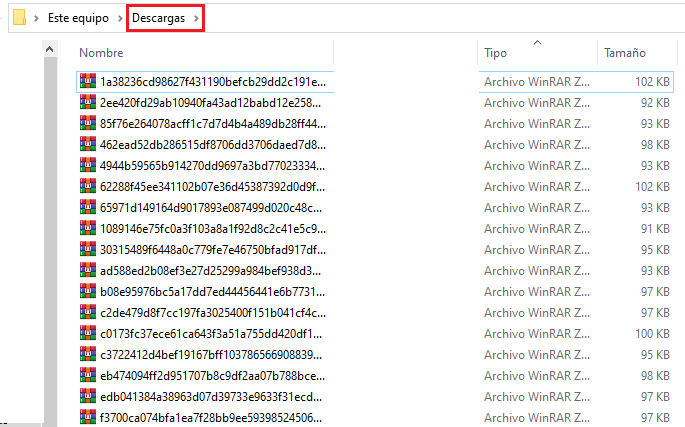Sort files by the Tipo column
Screen dimensions: 685x427
click(495, 52)
